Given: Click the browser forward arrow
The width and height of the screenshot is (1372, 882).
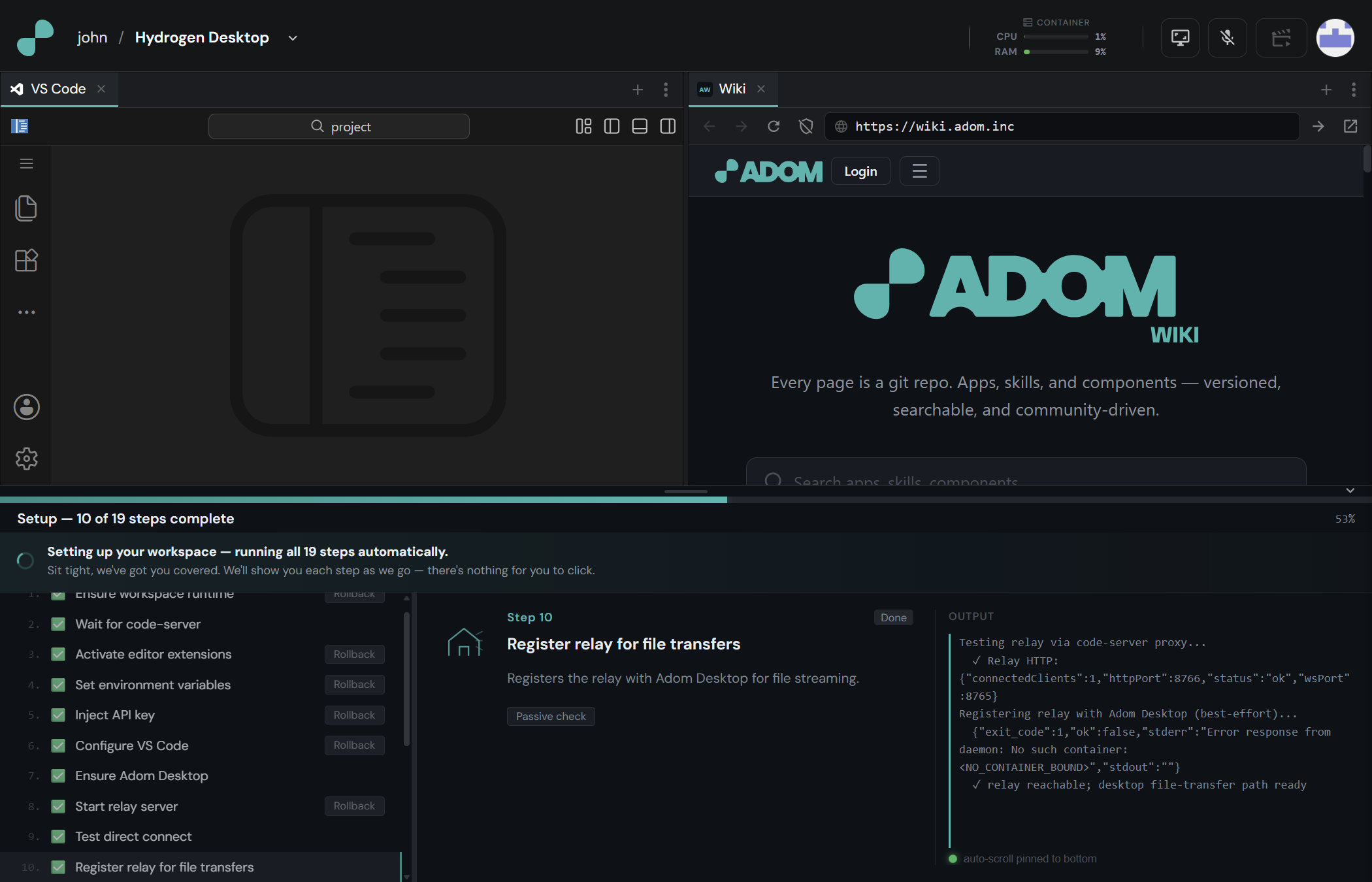Looking at the screenshot, I should point(741,126).
